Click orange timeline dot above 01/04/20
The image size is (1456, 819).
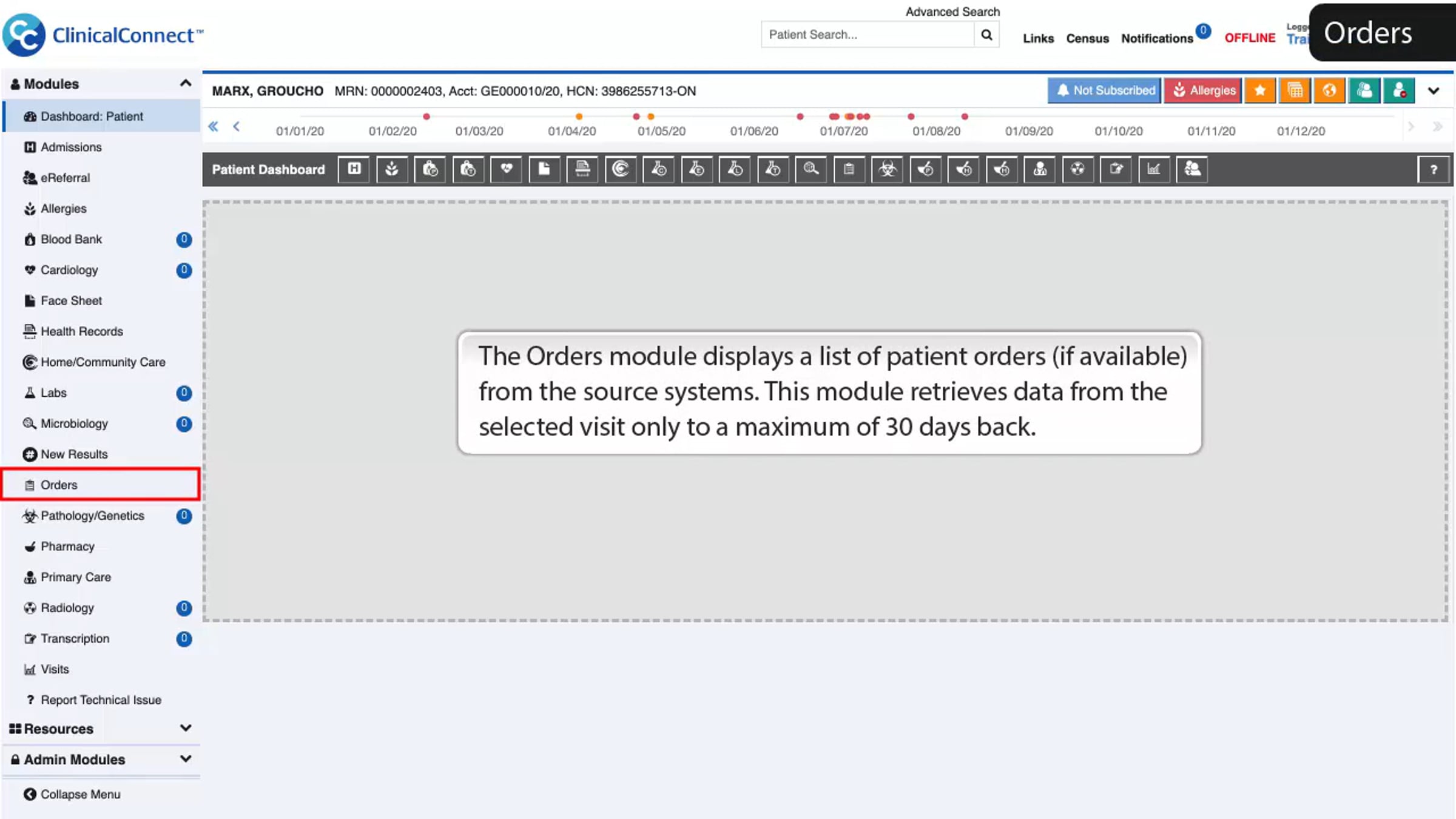pyautogui.click(x=579, y=116)
